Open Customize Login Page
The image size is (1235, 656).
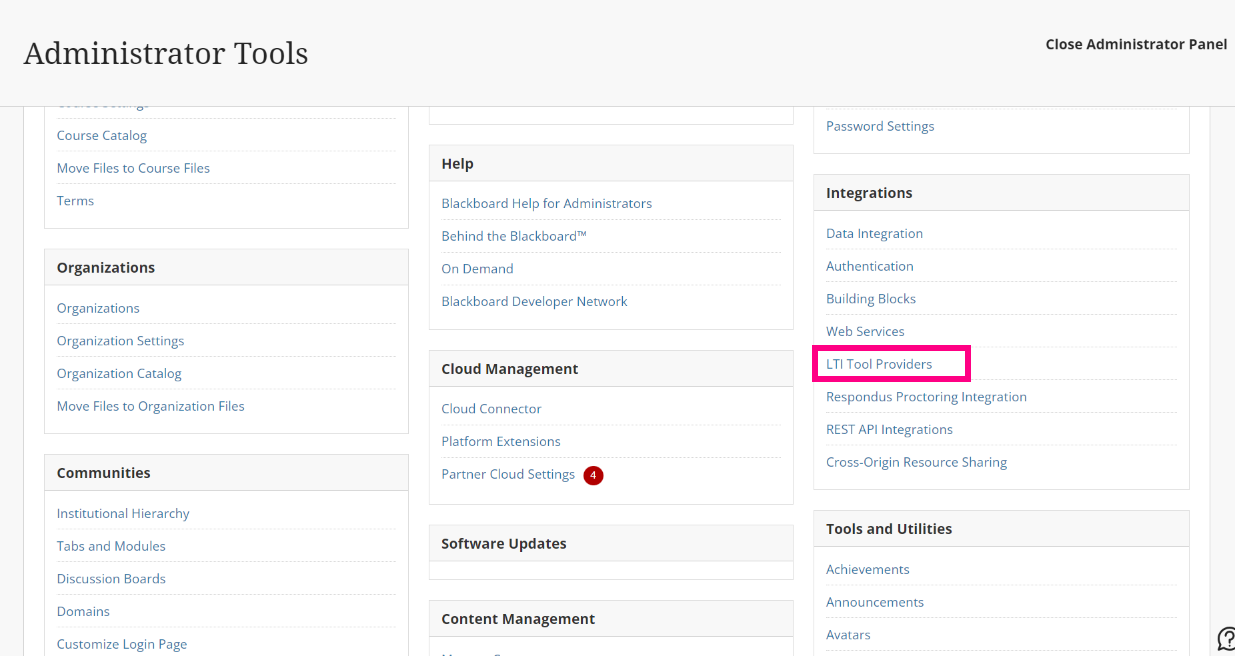click(122, 644)
